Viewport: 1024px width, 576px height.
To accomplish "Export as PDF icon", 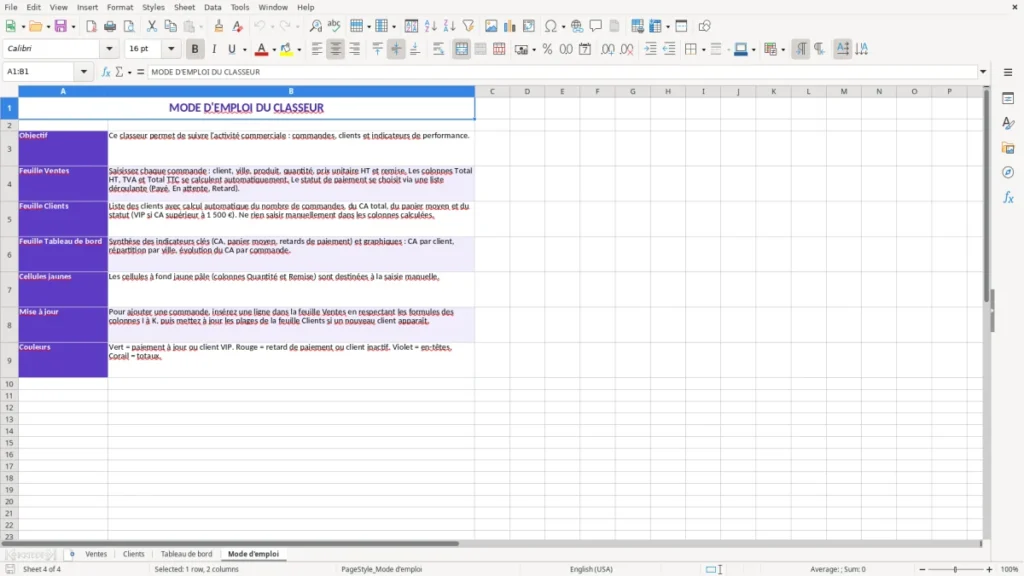I will click(x=91, y=26).
